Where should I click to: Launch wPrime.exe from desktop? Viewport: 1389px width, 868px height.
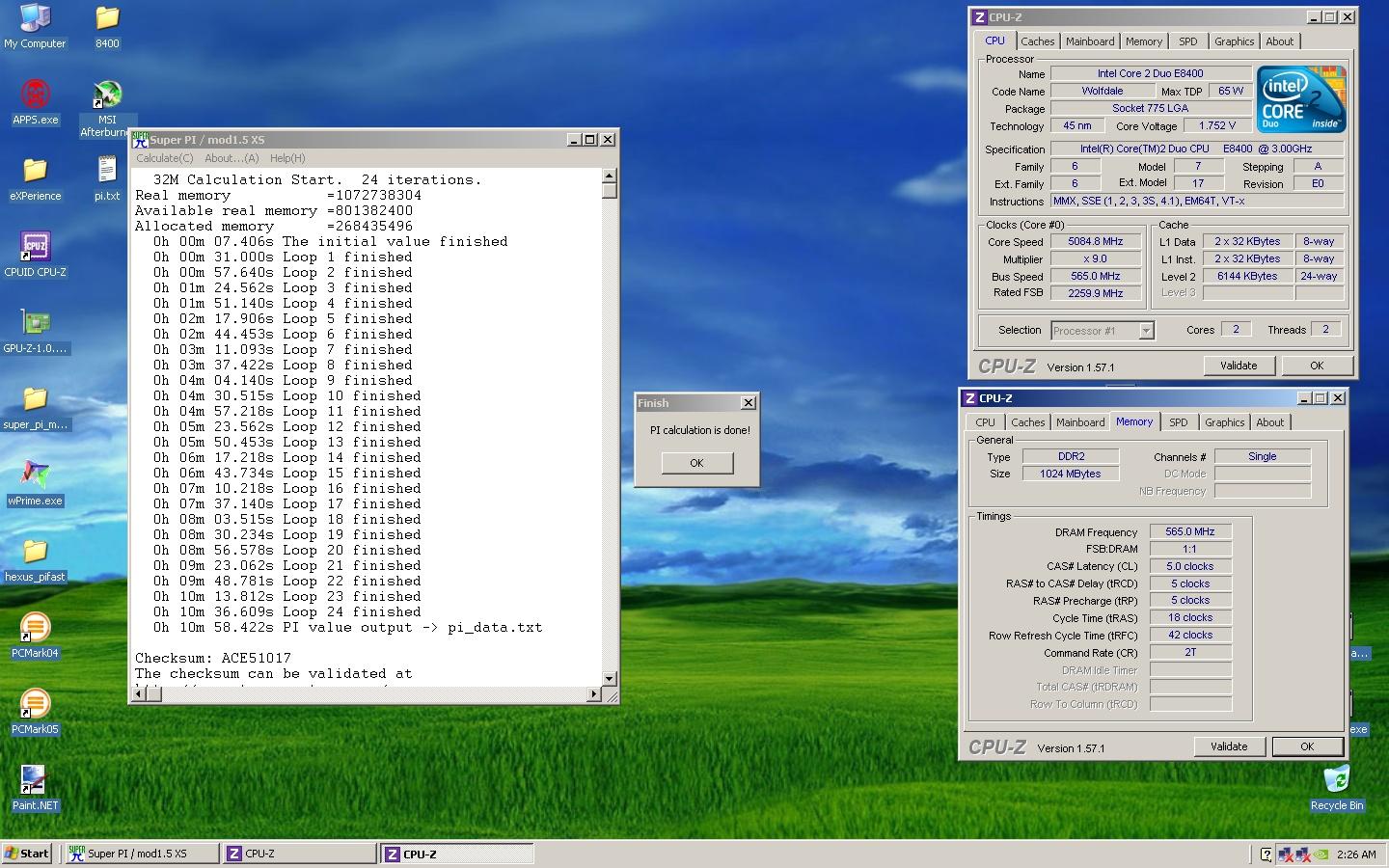click(x=35, y=483)
